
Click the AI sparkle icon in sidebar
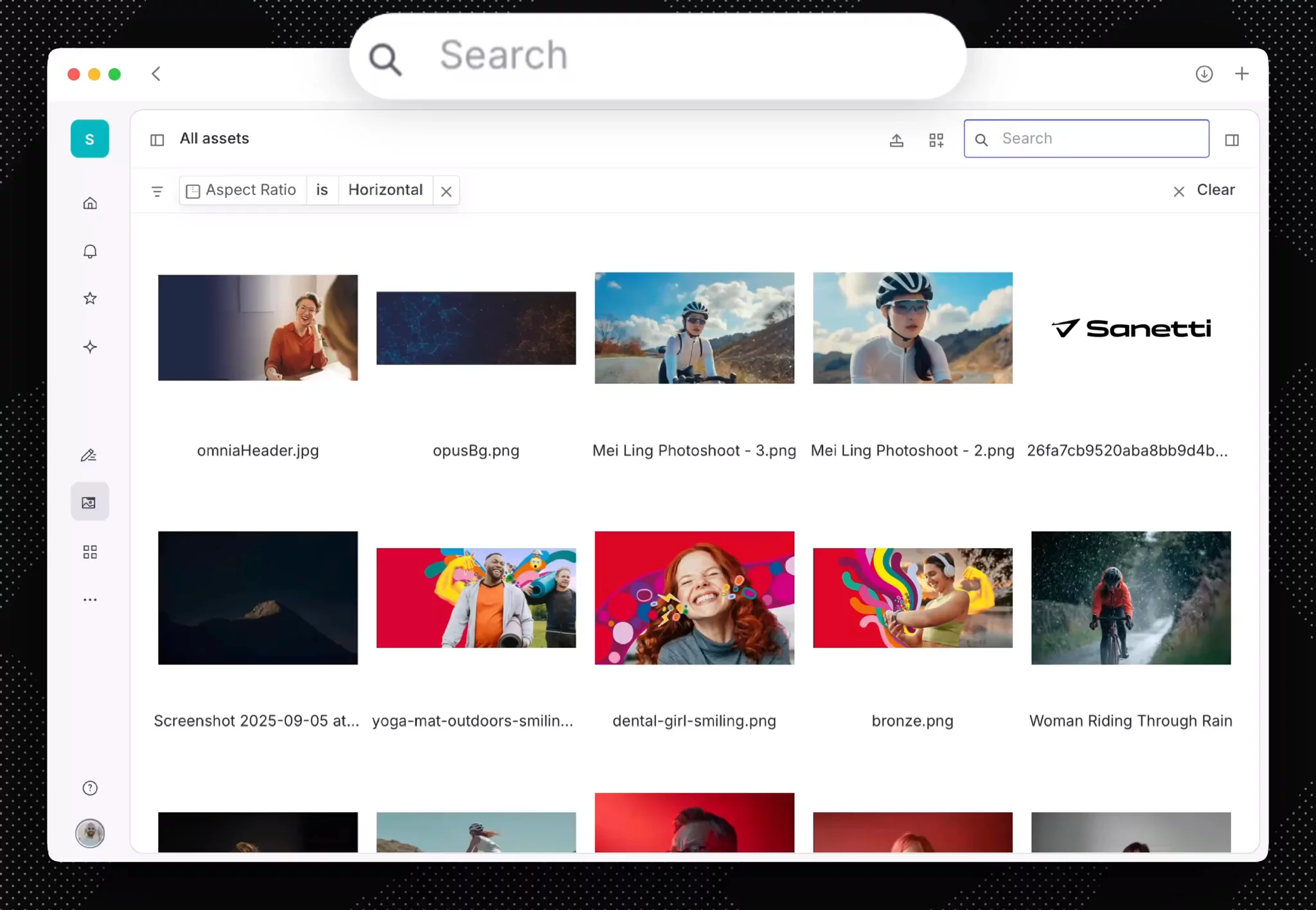coord(90,347)
